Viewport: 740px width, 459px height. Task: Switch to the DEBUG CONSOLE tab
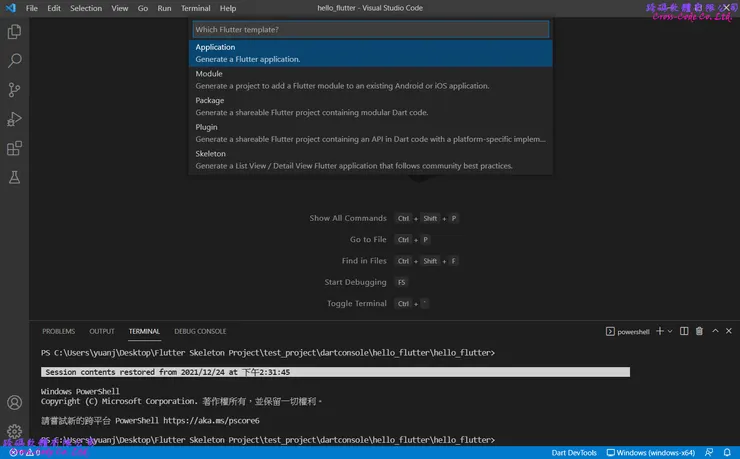200,331
